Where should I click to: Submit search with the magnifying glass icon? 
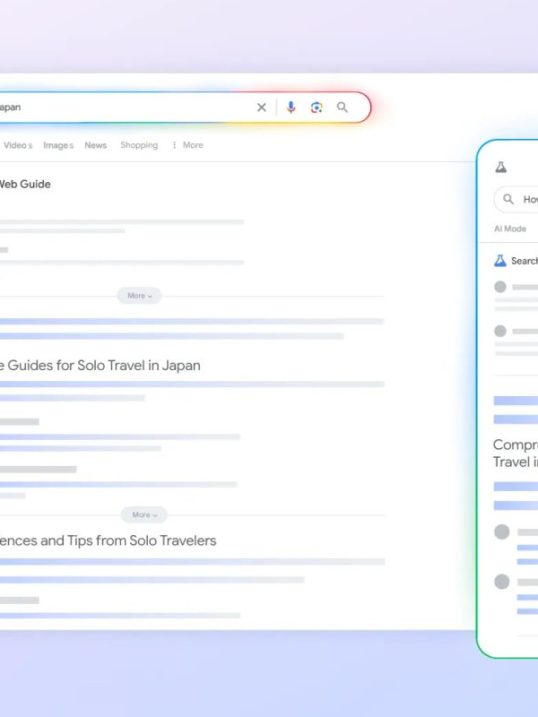[x=342, y=107]
